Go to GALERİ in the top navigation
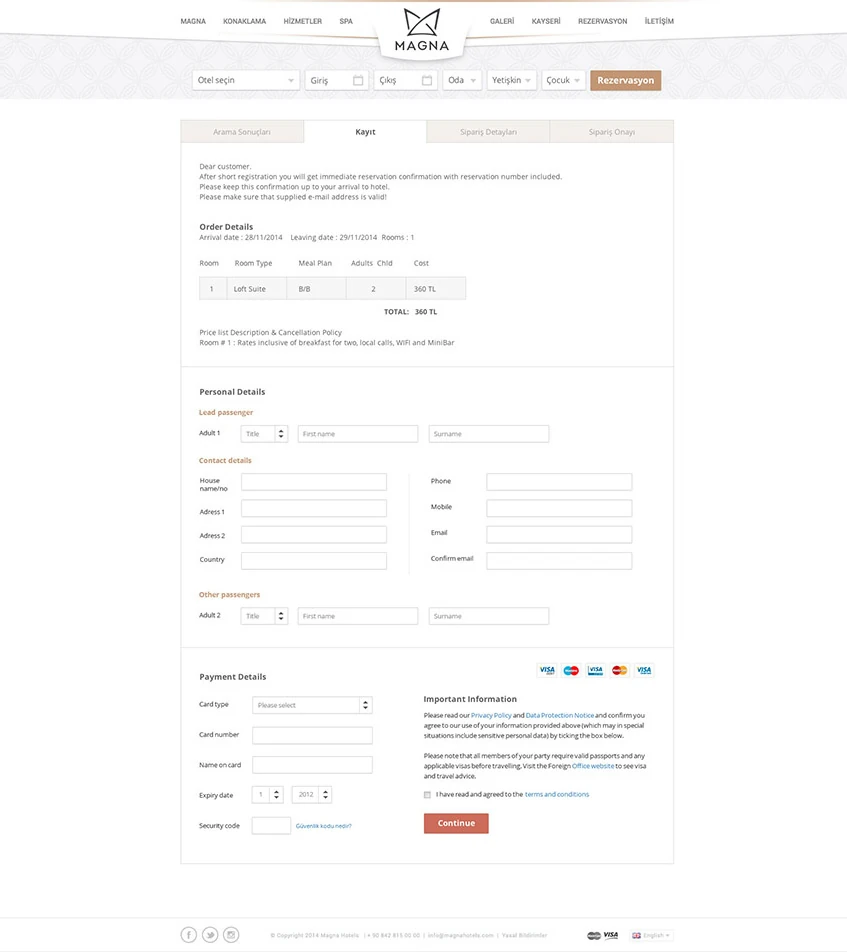The height and width of the screenshot is (952, 847). click(x=502, y=21)
